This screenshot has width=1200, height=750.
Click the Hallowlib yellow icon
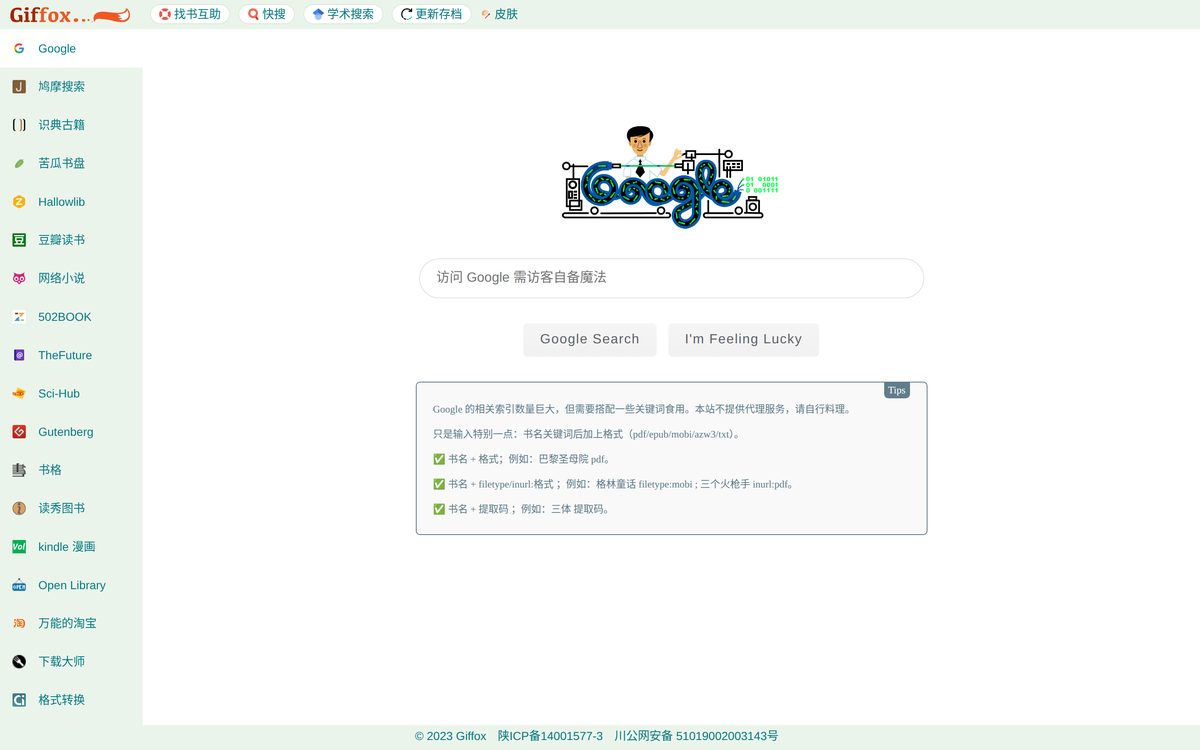19,202
